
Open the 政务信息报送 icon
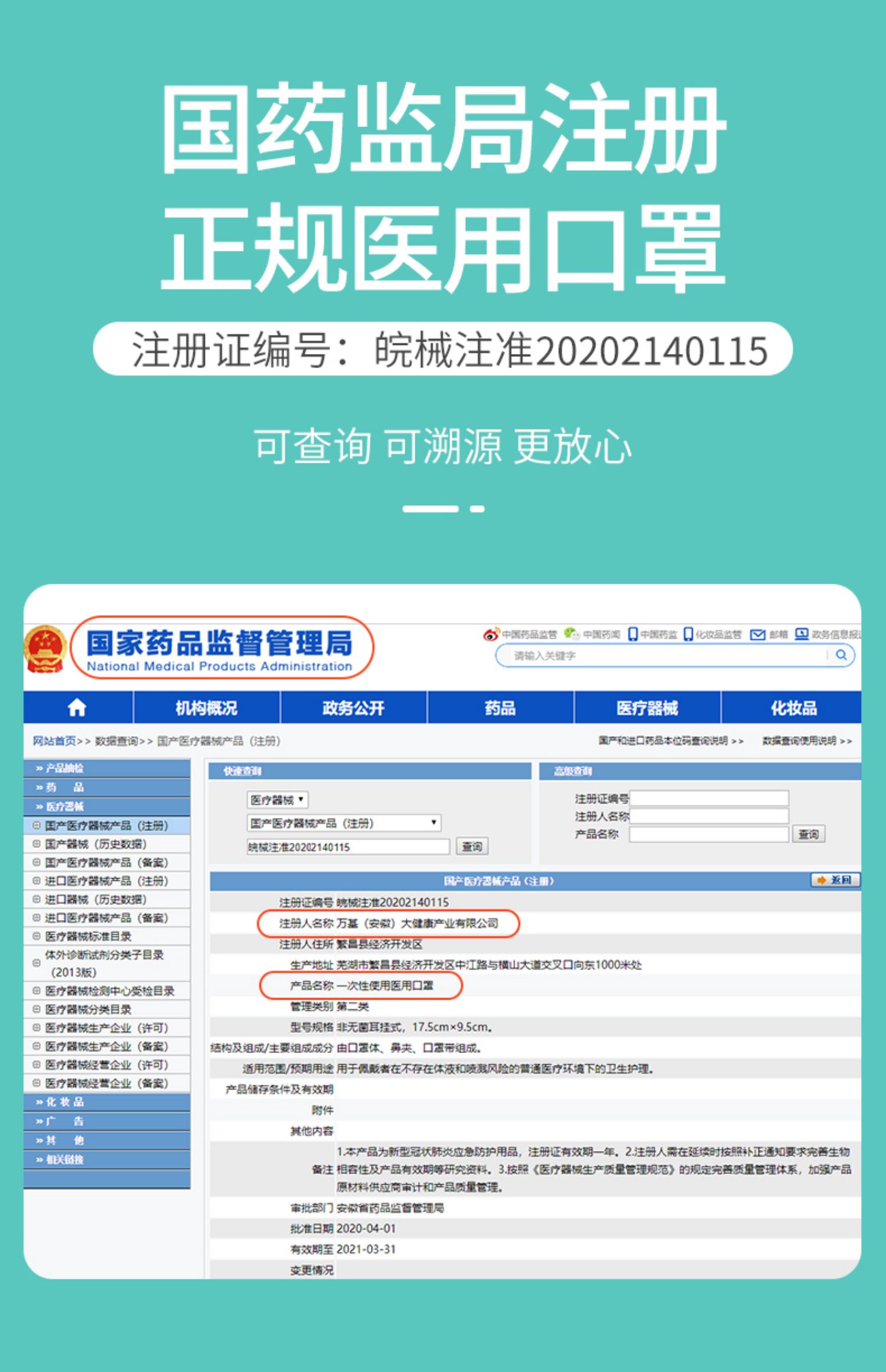point(802,635)
